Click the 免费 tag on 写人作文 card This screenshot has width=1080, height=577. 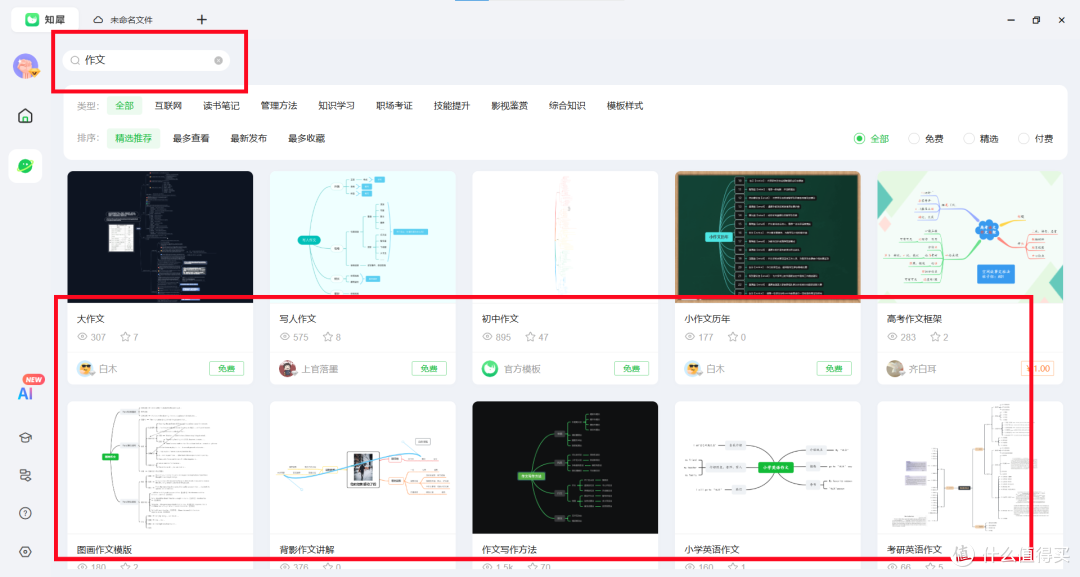[429, 369]
